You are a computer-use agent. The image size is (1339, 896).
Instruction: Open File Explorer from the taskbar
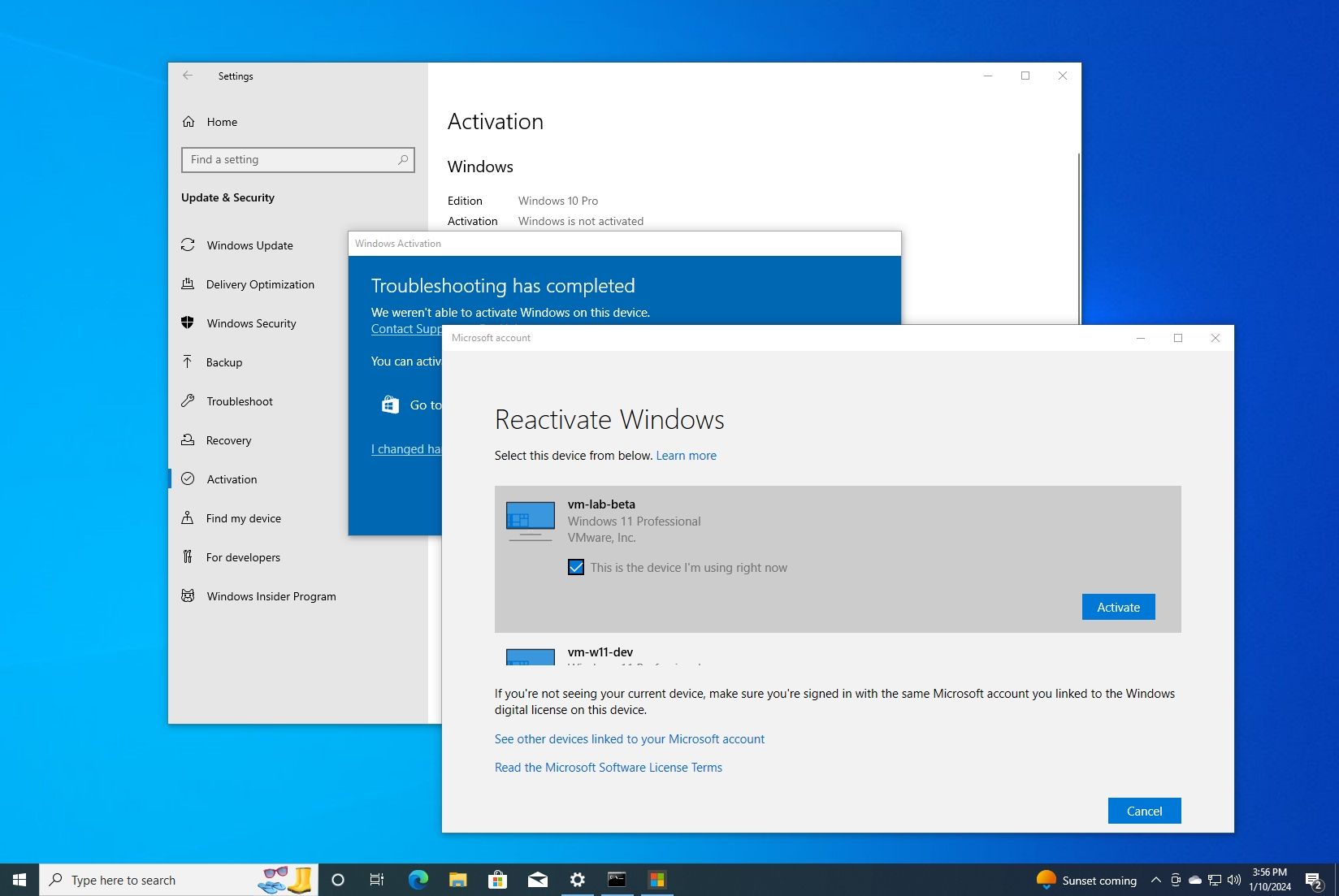[x=457, y=880]
